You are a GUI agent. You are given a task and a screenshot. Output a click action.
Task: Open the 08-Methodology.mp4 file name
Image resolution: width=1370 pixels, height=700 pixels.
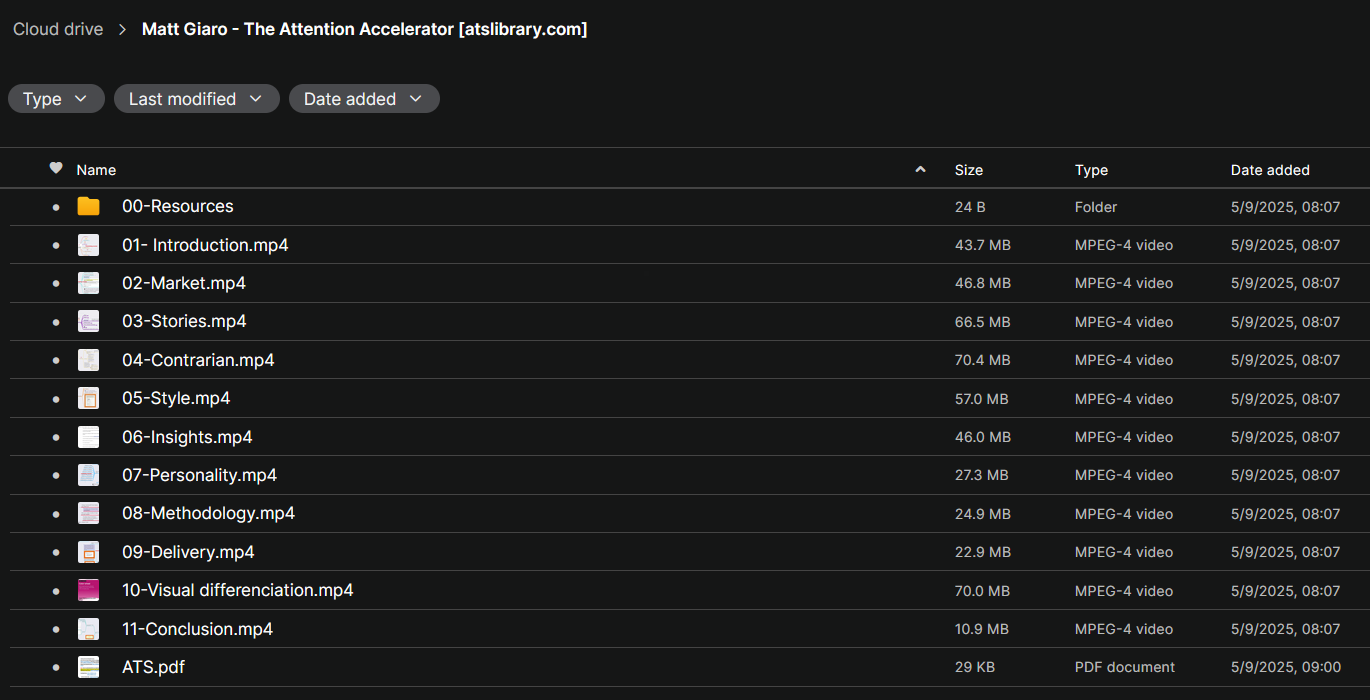208,513
